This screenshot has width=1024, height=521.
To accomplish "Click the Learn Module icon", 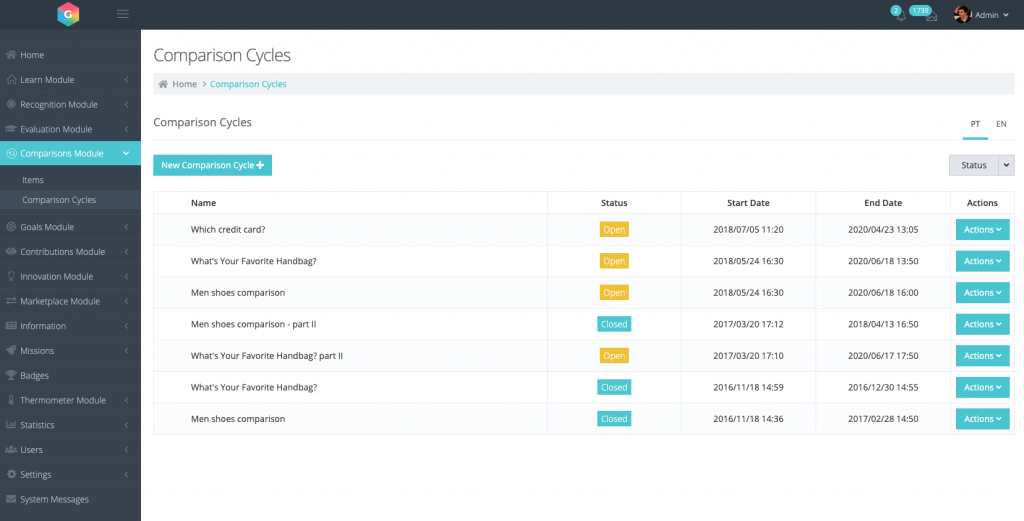I will (x=11, y=80).
